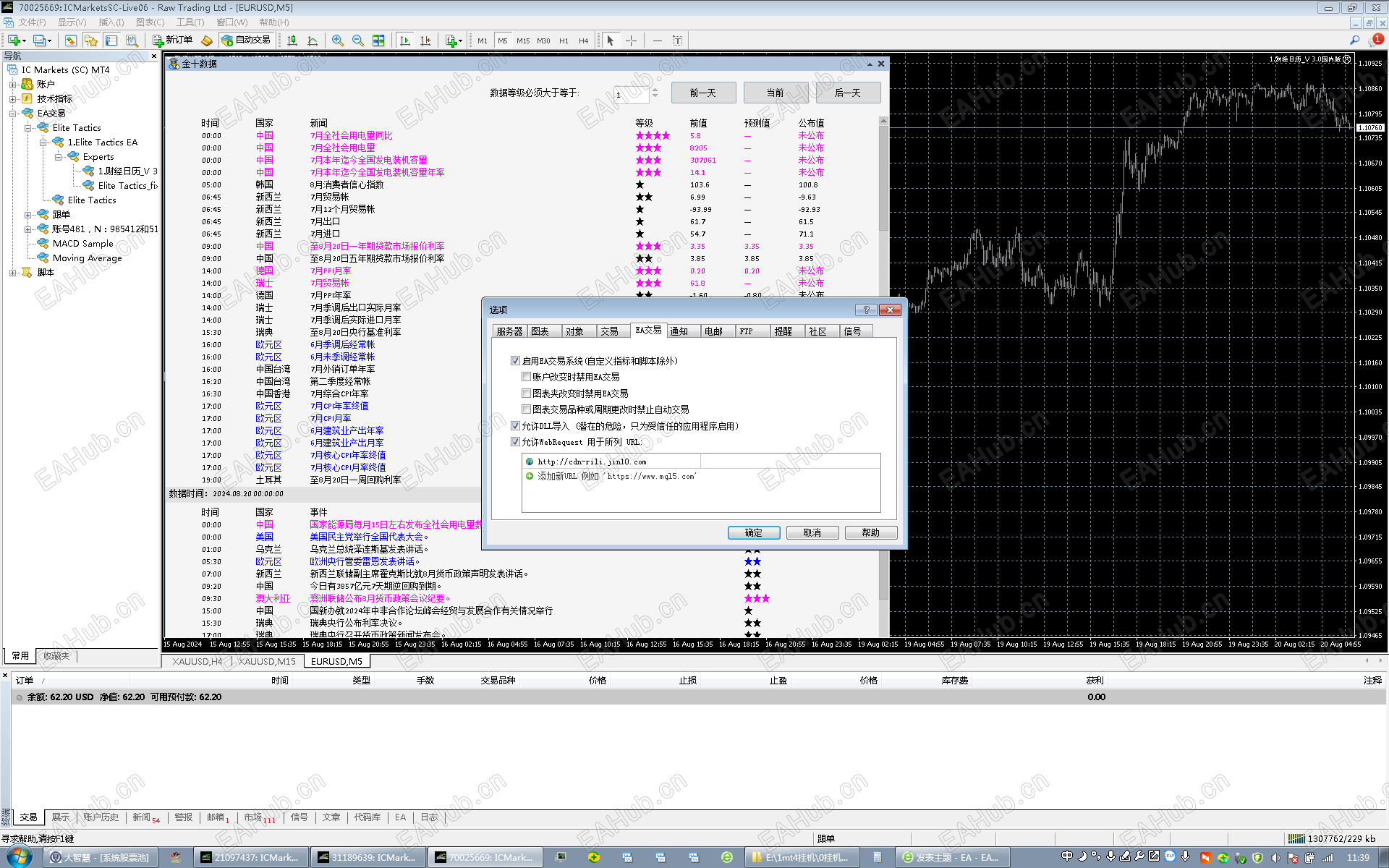The height and width of the screenshot is (868, 1389).
Task: Toggle chart shift icon
Action: coord(425,41)
